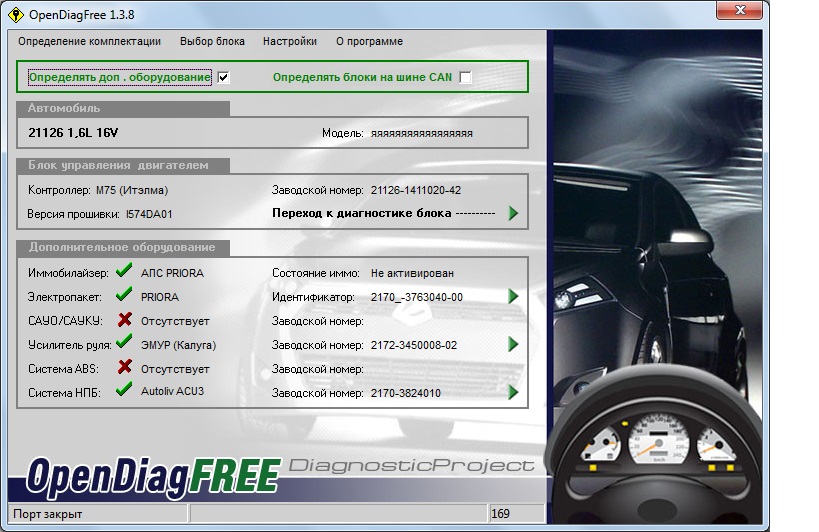
Task: Click Блок управления двигателем section header
Action: tap(123, 165)
